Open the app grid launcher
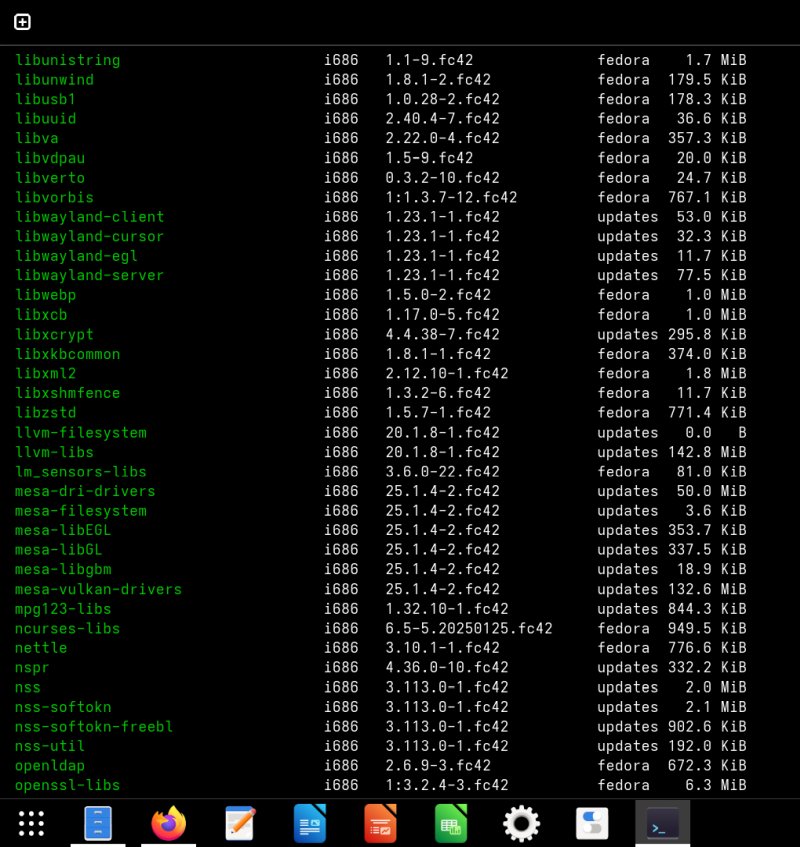800x847 pixels. pos(31,822)
